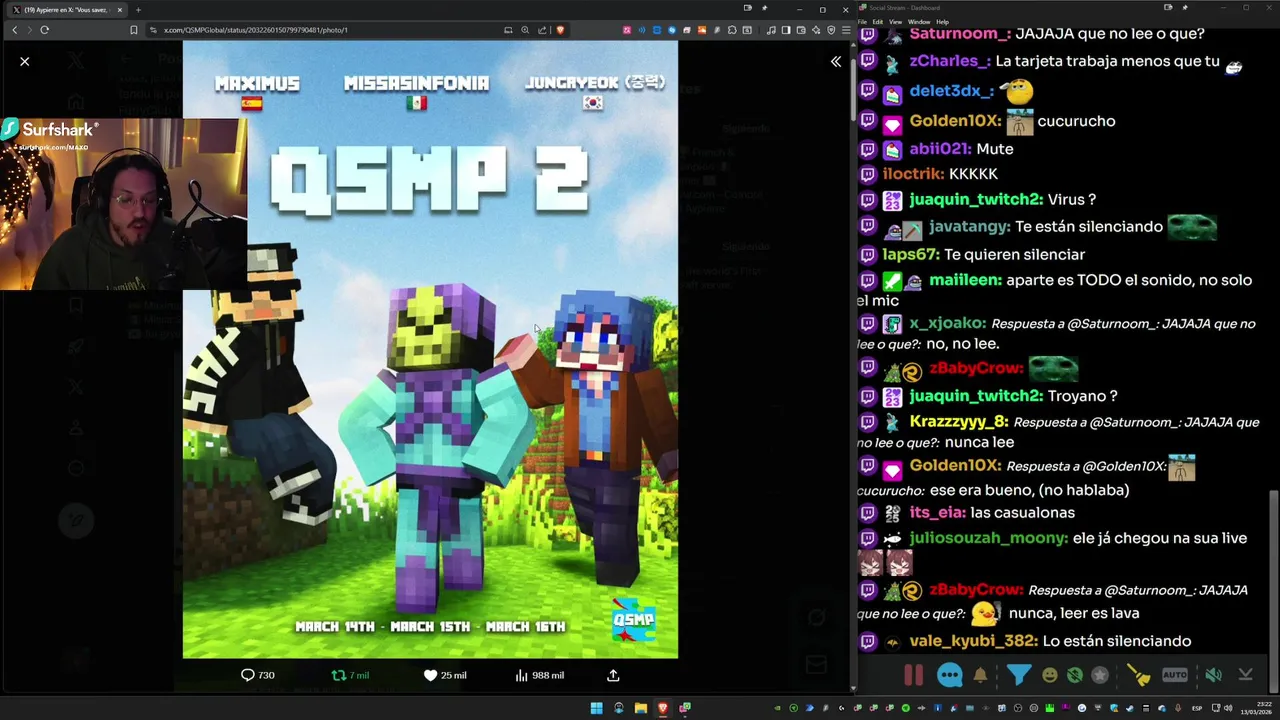Click username zCharles_ in chat
Viewport: 1280px width, 720px height.
[949, 61]
